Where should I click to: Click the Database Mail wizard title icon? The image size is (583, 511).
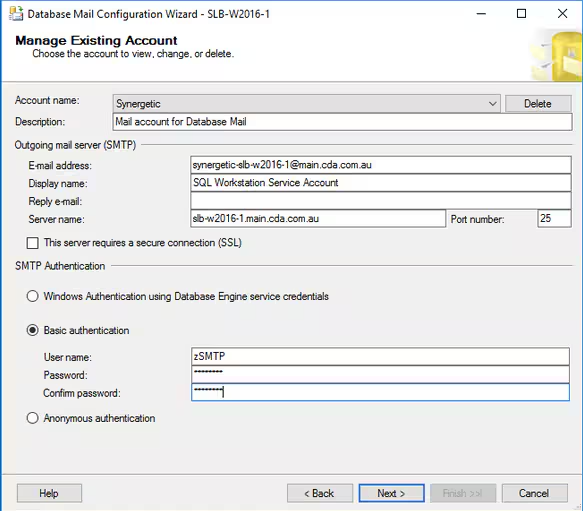(16, 14)
